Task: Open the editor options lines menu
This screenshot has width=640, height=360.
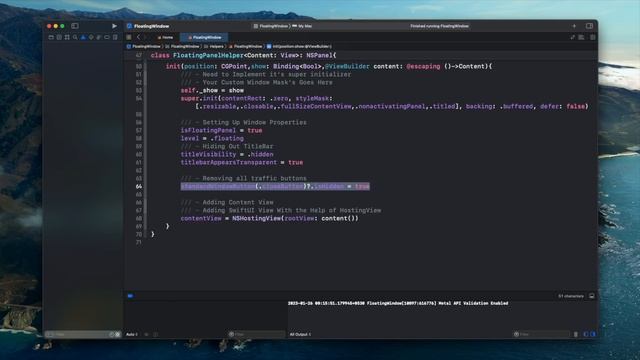Action: click(x=581, y=37)
